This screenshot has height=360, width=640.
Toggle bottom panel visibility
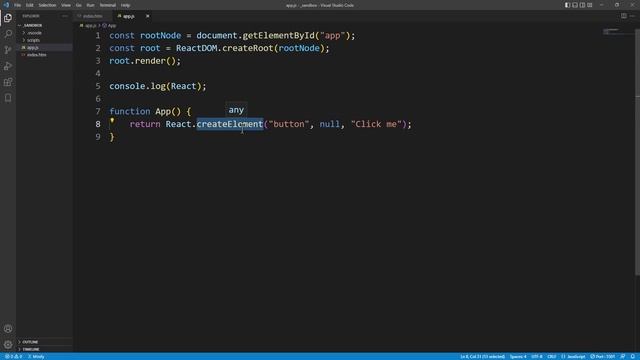[x=575, y=5]
